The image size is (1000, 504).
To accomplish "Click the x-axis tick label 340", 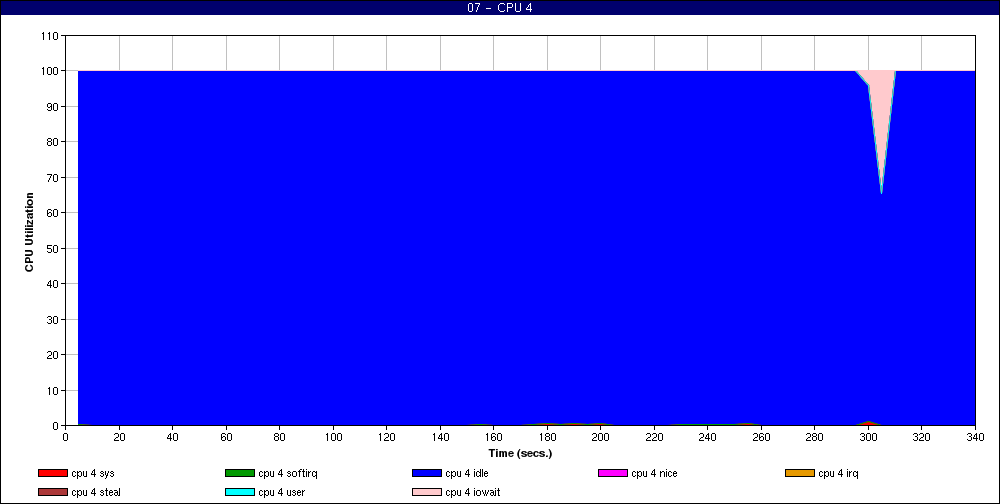I will (975, 437).
